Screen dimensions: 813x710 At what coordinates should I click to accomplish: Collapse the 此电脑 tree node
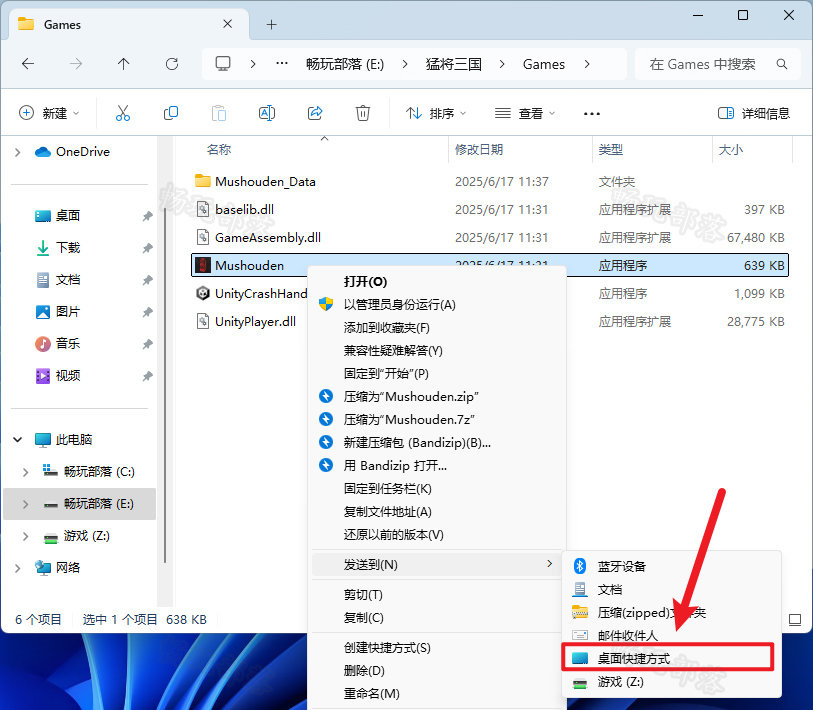point(18,440)
